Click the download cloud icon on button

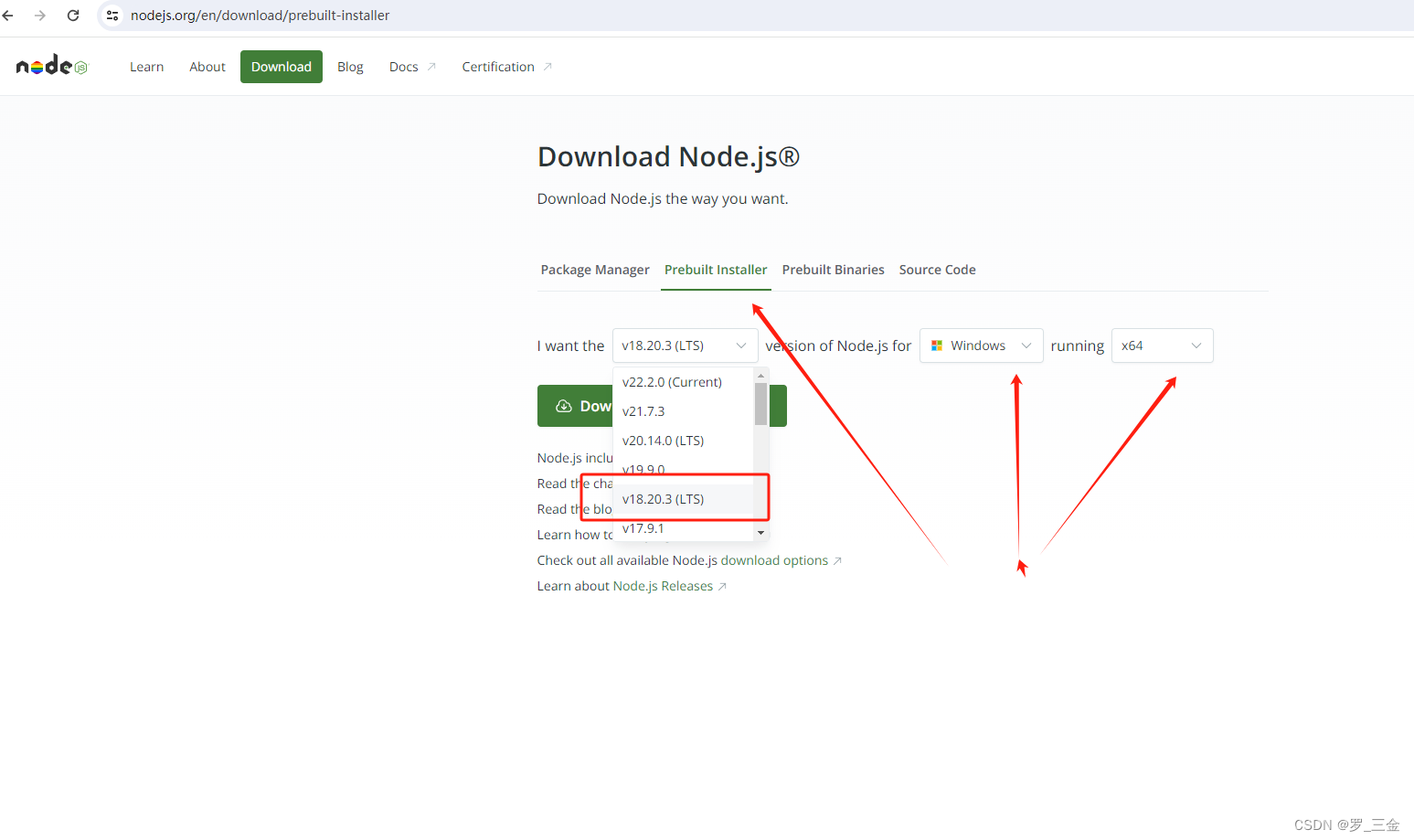click(564, 406)
